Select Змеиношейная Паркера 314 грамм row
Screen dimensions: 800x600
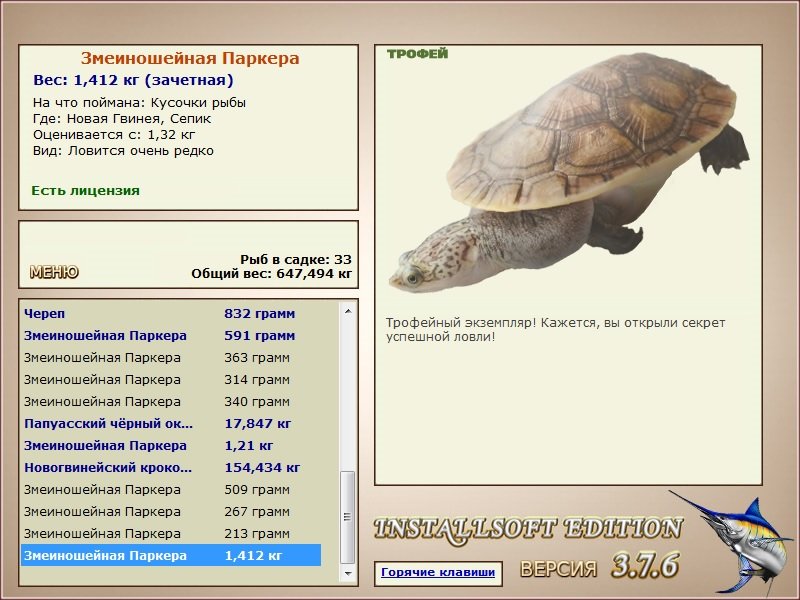point(171,380)
